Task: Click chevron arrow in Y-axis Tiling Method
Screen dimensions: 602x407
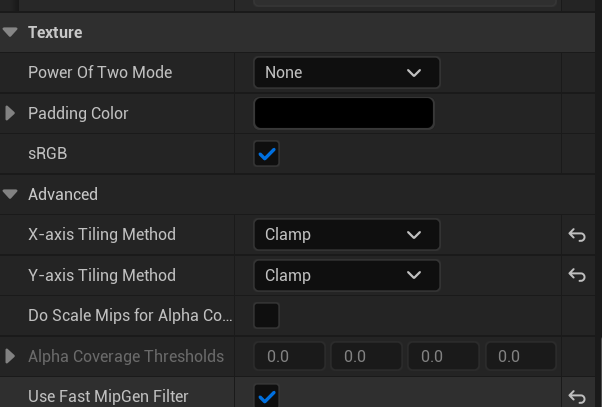Action: tap(414, 275)
